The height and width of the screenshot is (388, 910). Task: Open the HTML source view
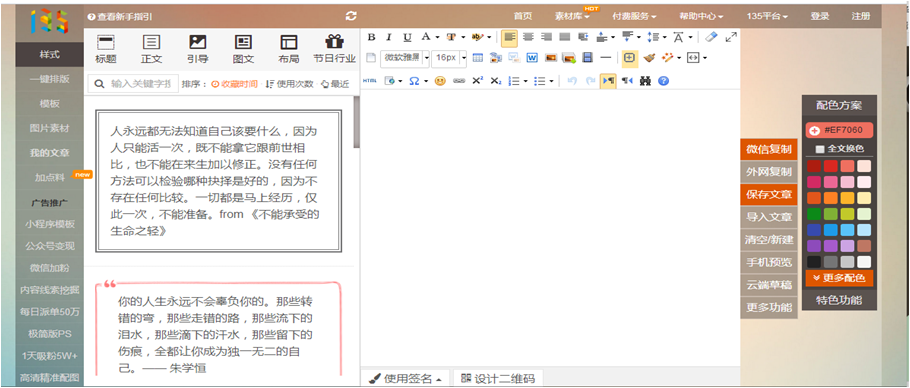click(x=370, y=81)
